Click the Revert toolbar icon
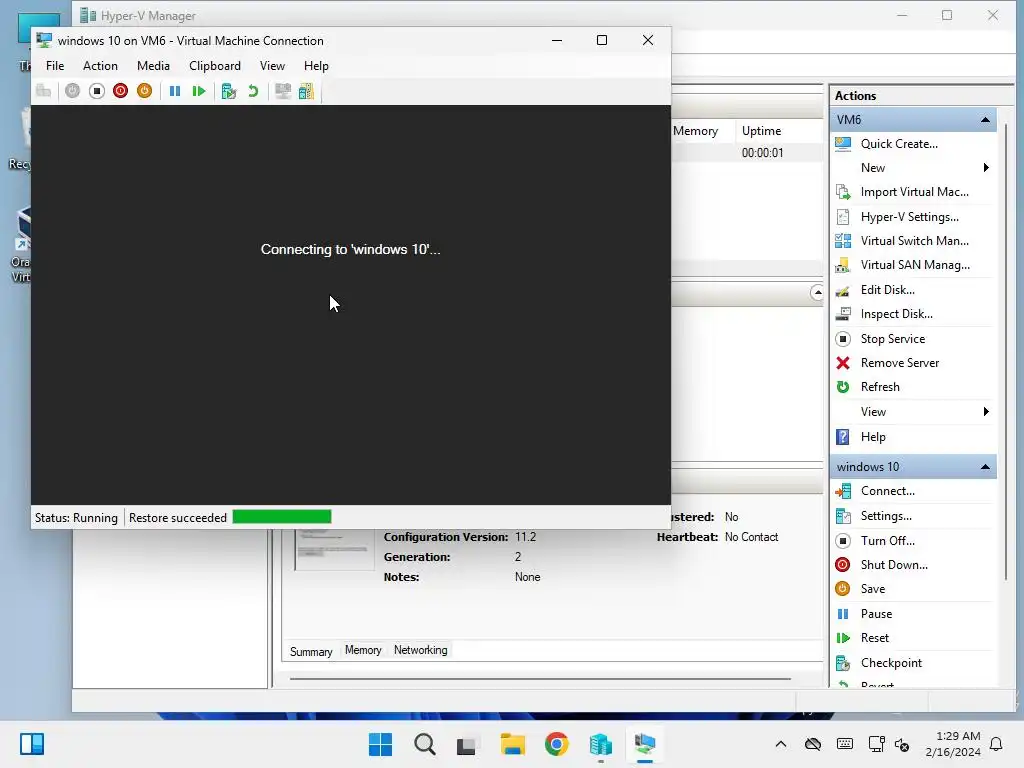The height and width of the screenshot is (768, 1024). click(253, 91)
